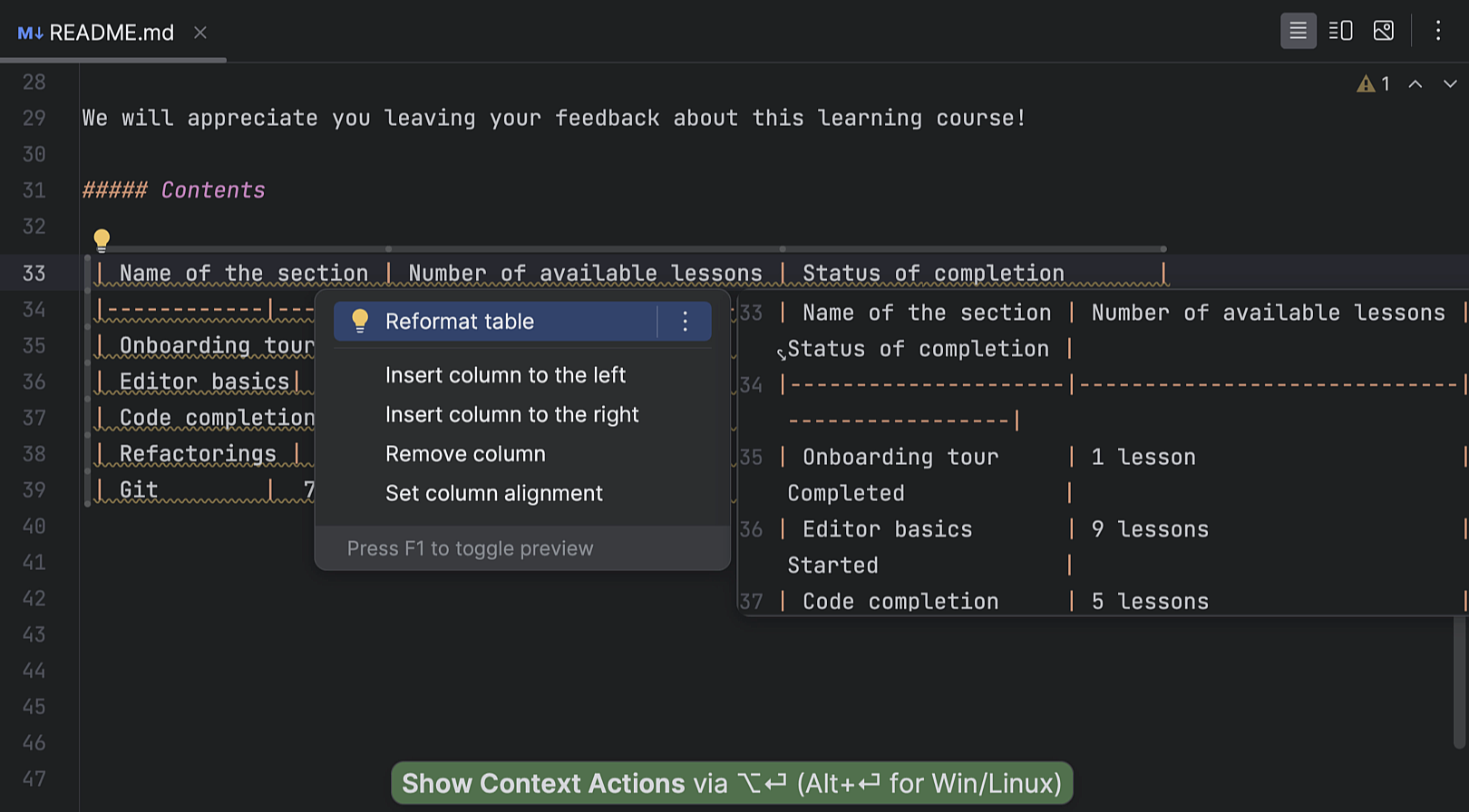Choose Insert column to the right
The image size is (1469, 812).
pos(512,414)
